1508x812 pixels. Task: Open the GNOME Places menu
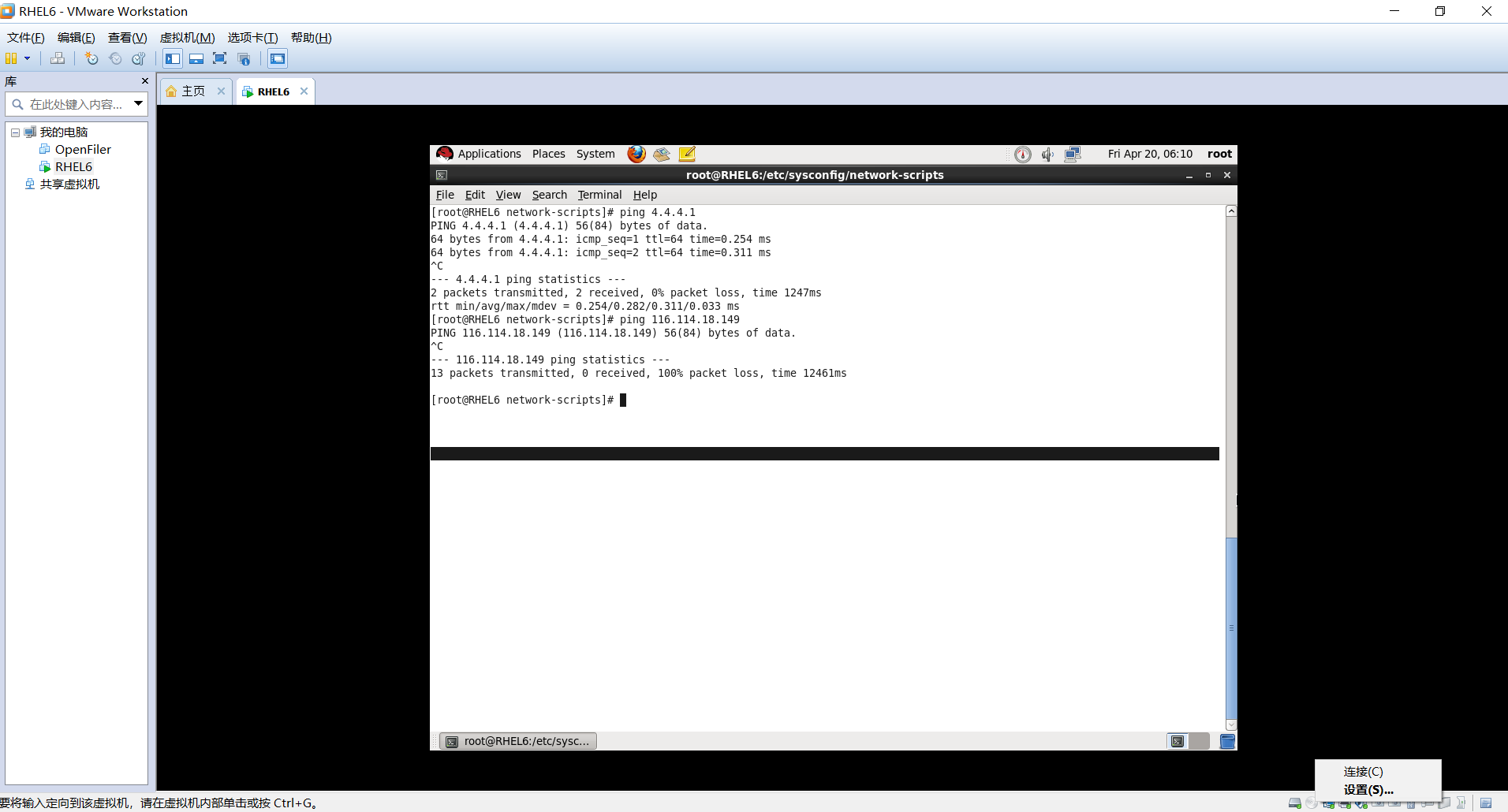[x=548, y=154]
